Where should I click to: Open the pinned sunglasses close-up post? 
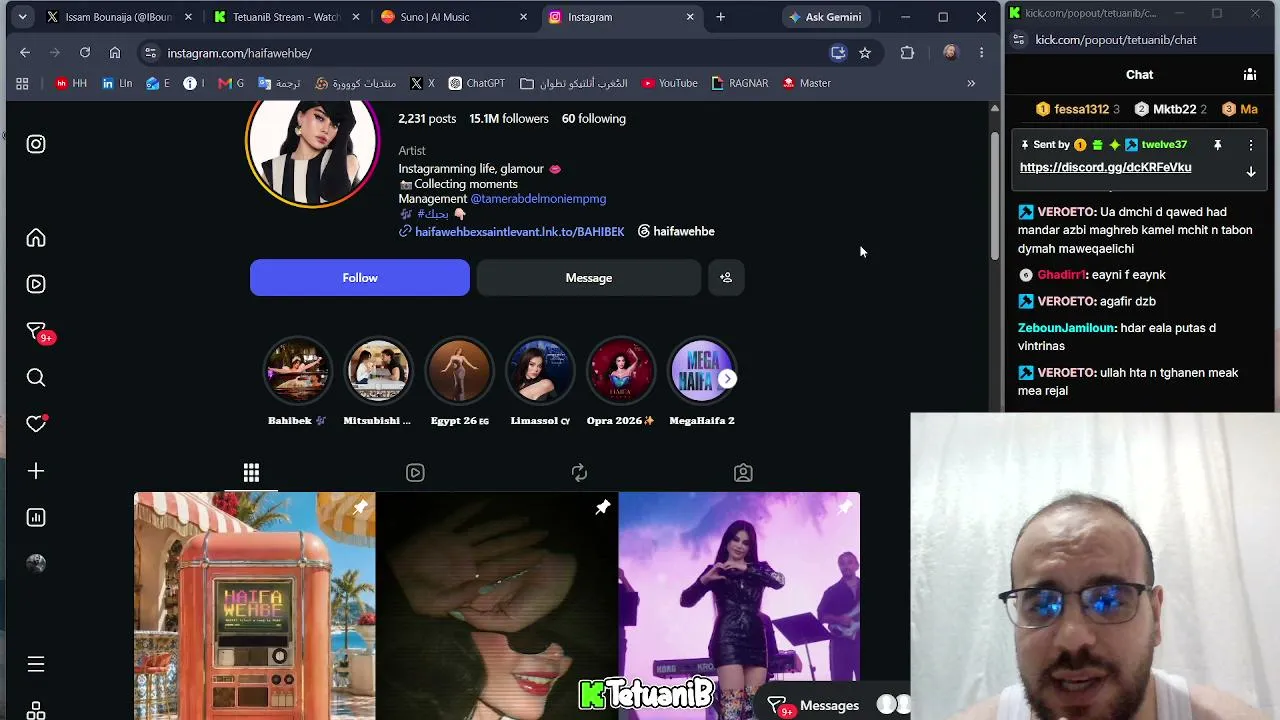[497, 606]
